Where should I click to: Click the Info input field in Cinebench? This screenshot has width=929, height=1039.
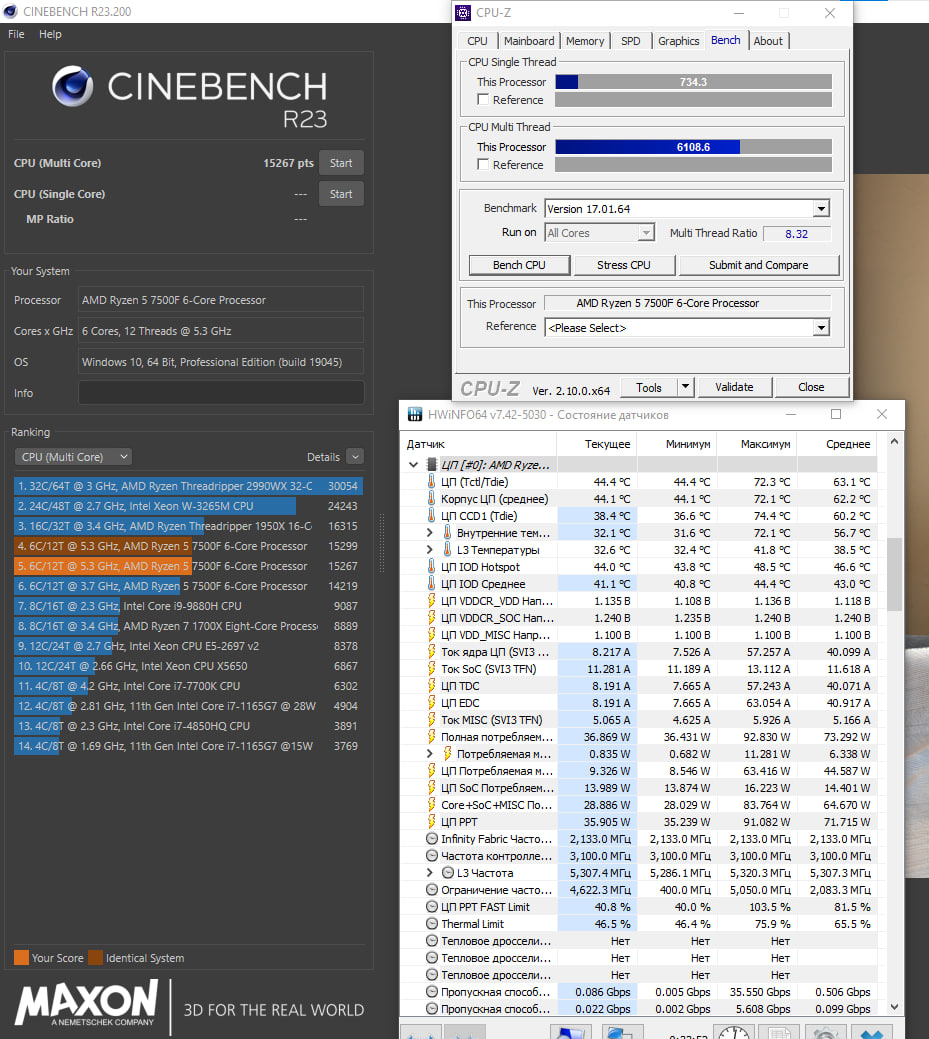tap(221, 392)
